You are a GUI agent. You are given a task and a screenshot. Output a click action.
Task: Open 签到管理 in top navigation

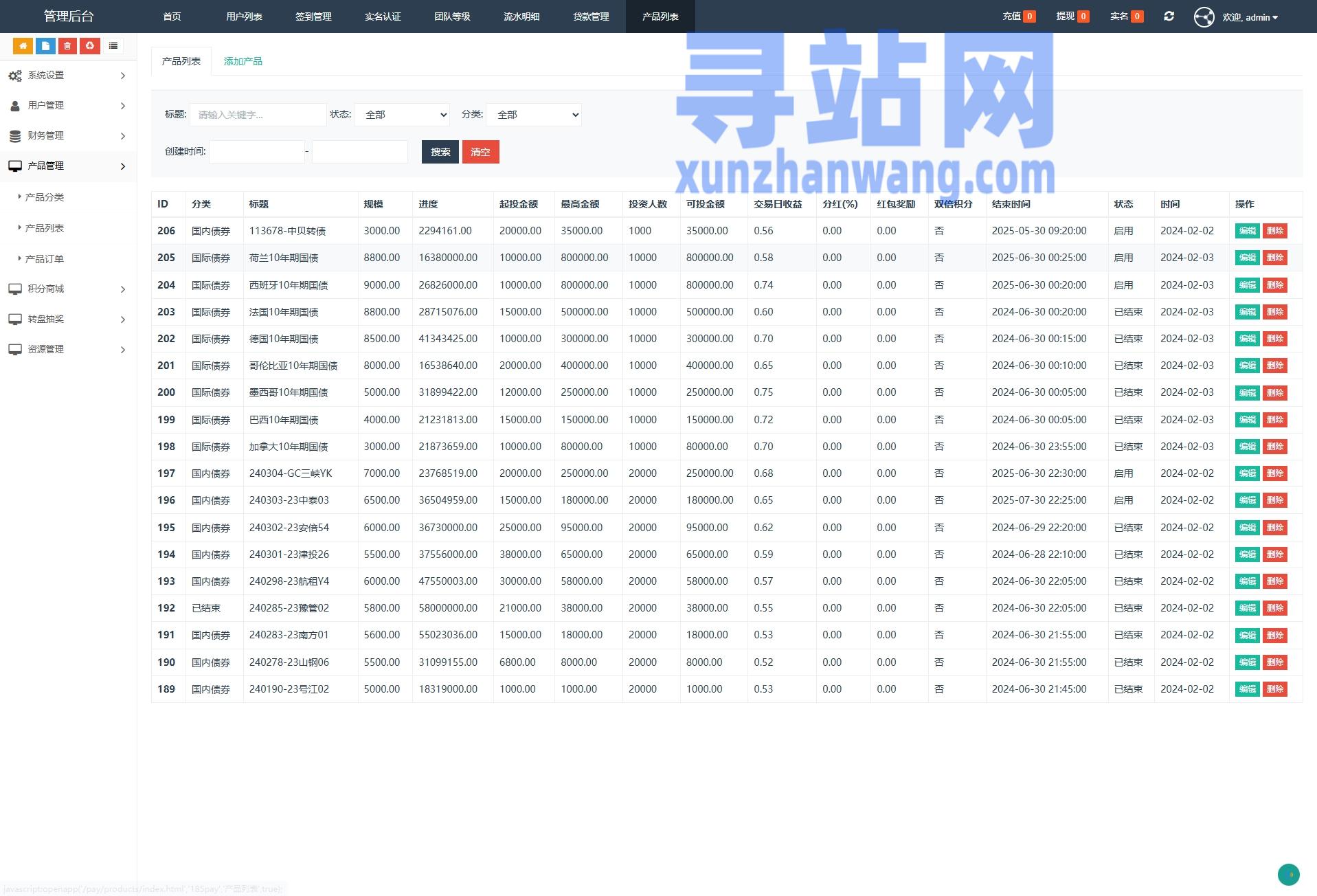313,16
